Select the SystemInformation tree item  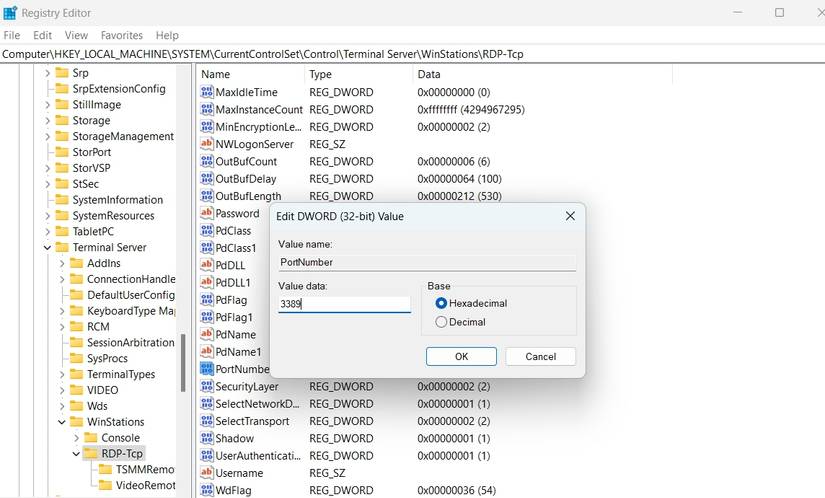[118, 200]
